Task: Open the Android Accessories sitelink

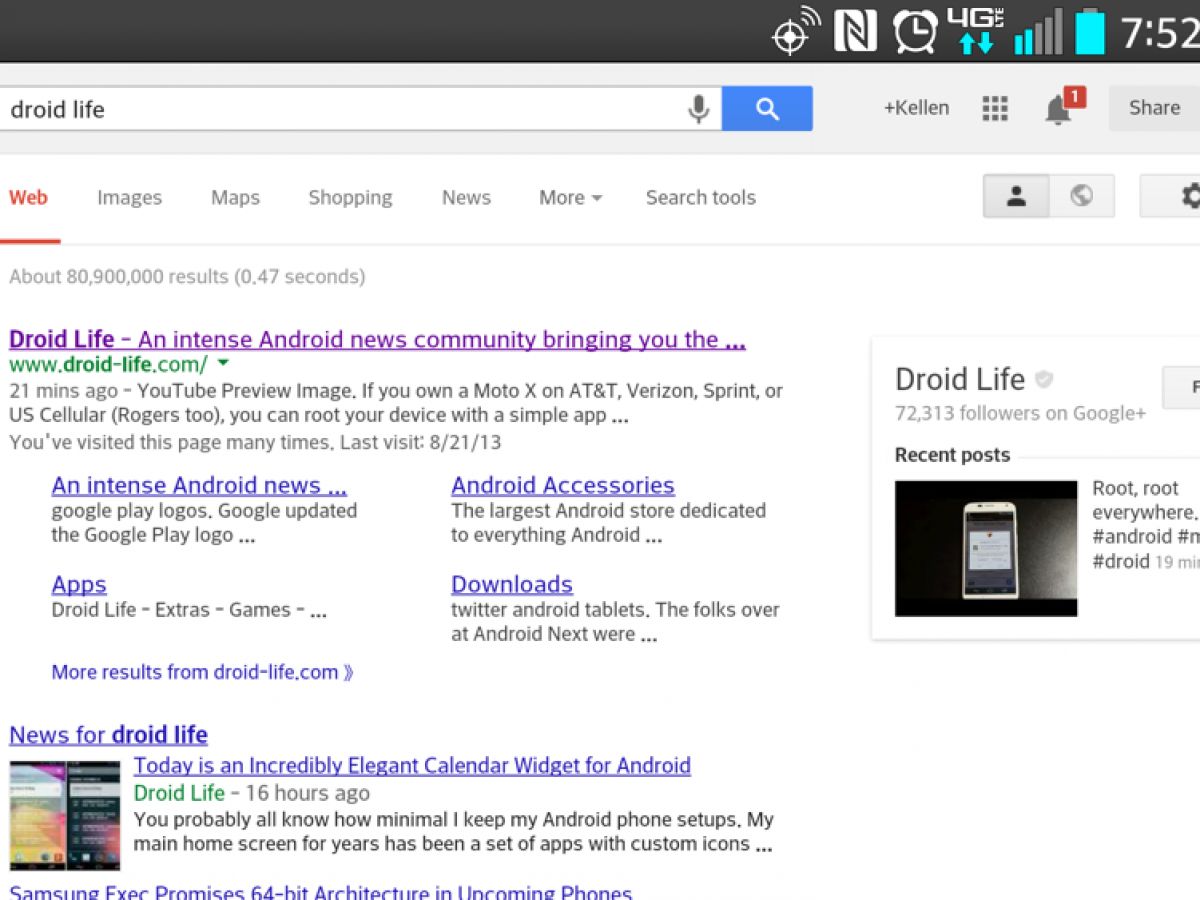Action: (x=562, y=486)
